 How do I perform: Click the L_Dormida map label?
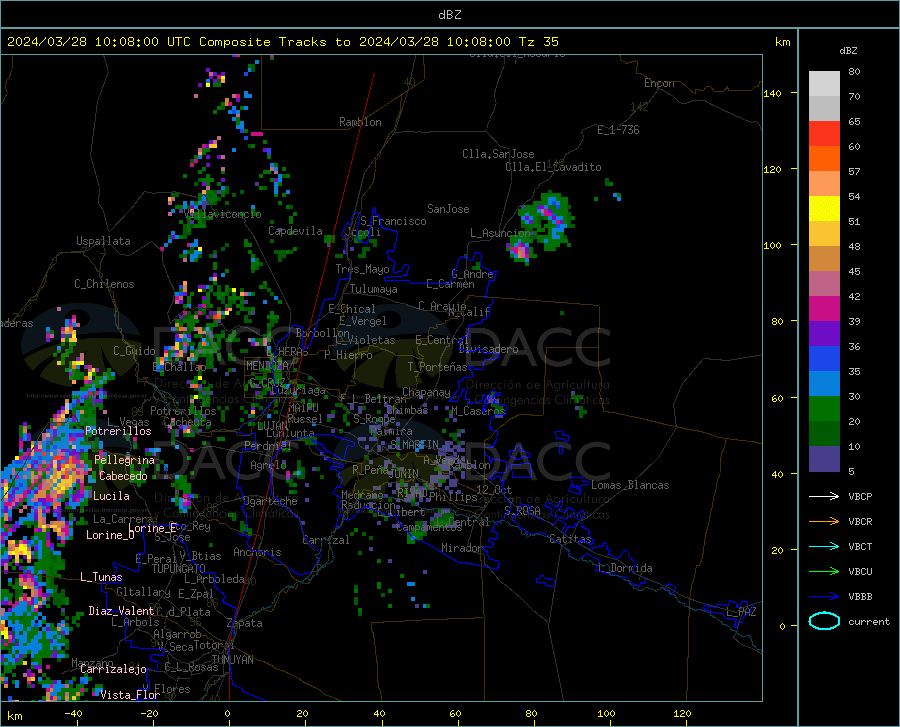click(625, 568)
